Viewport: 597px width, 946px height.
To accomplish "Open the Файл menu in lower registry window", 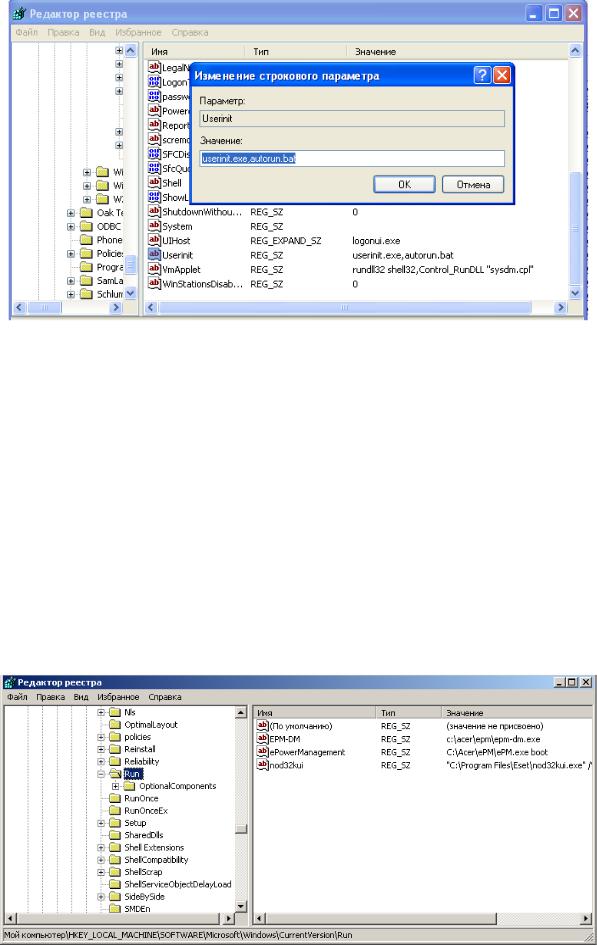I will pos(17,697).
